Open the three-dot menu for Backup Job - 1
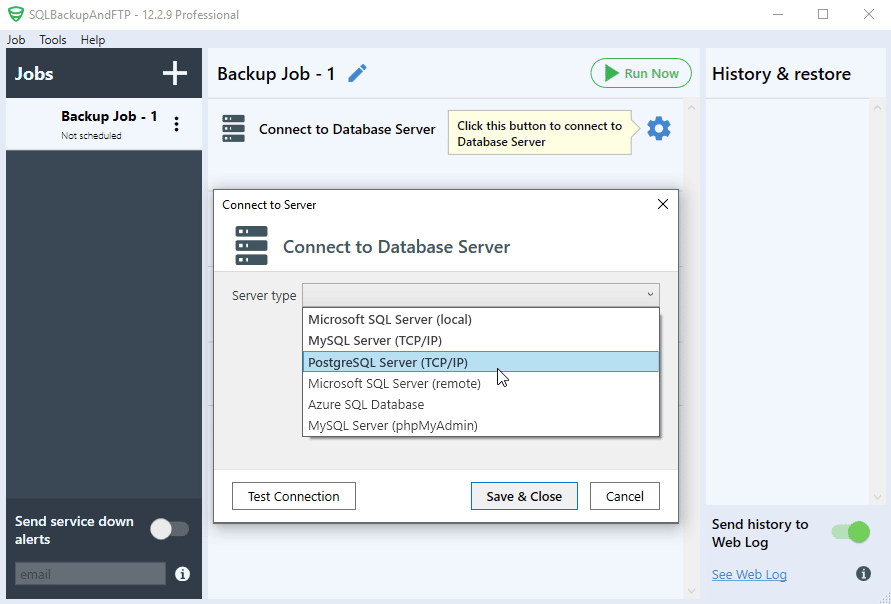 click(x=177, y=122)
